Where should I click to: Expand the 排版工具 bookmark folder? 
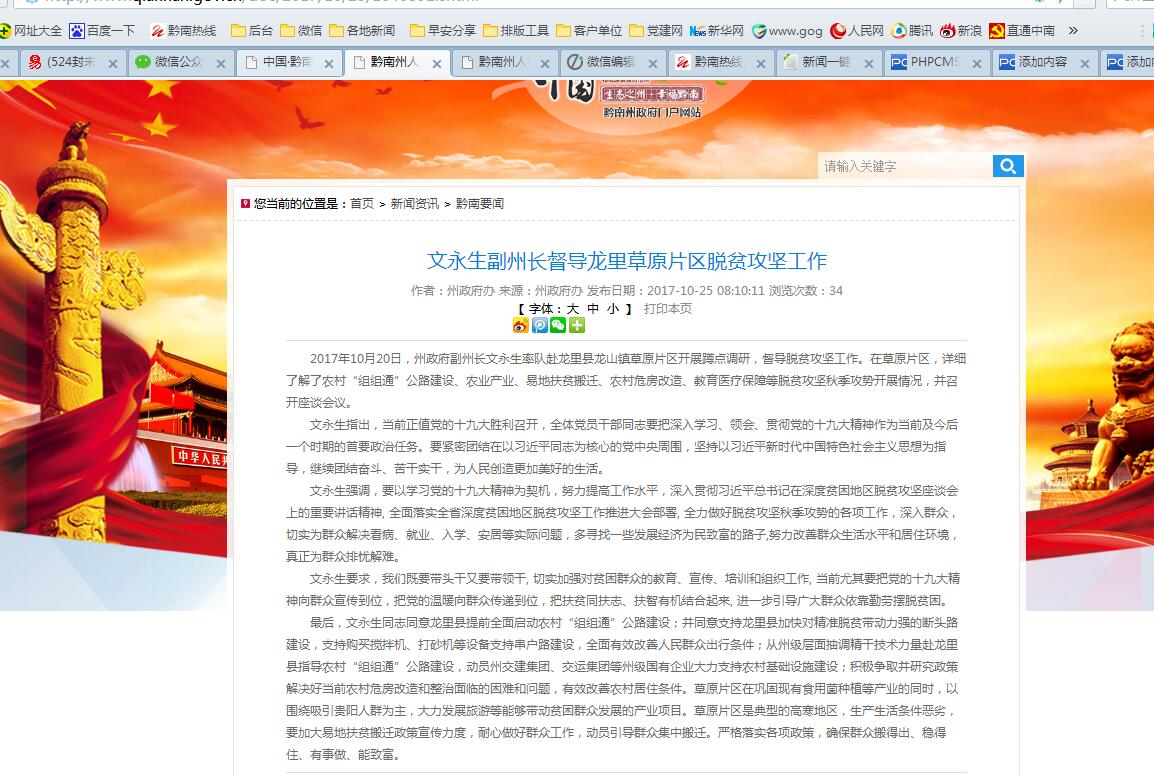516,30
